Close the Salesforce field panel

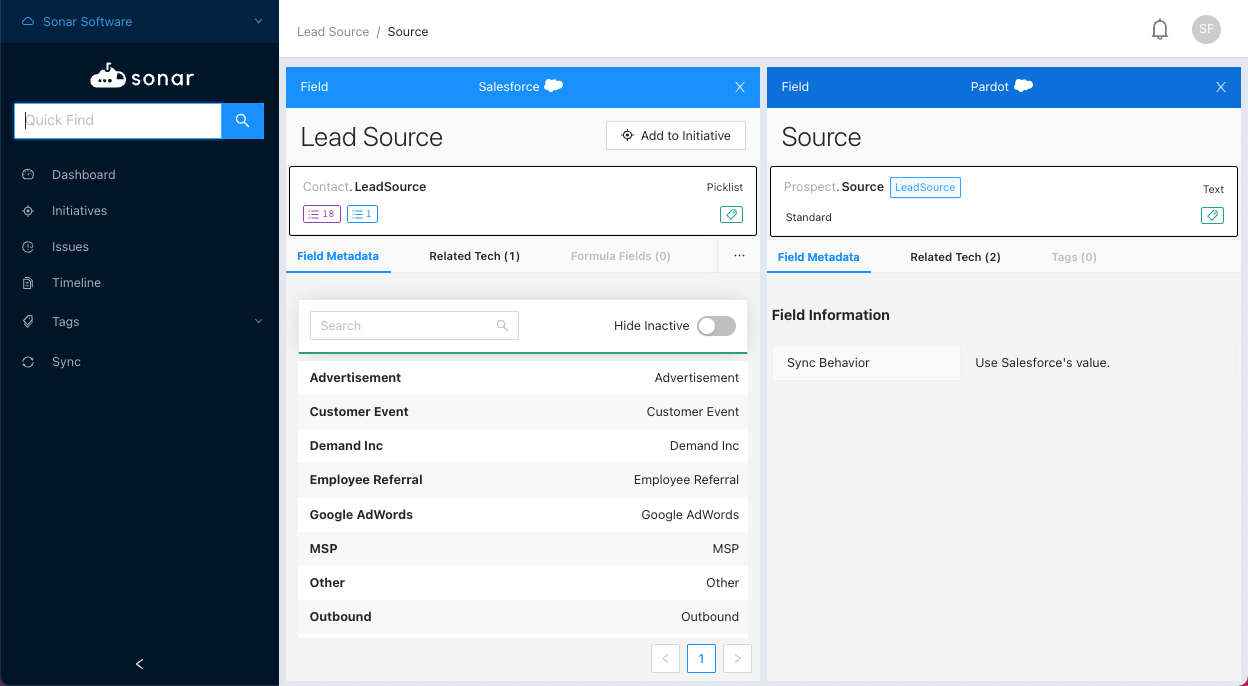(740, 87)
